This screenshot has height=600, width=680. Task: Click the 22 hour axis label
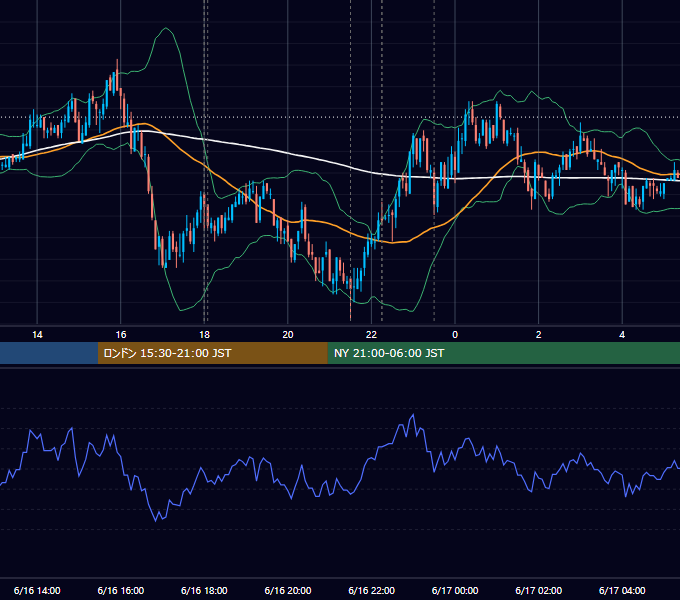pyautogui.click(x=371, y=335)
